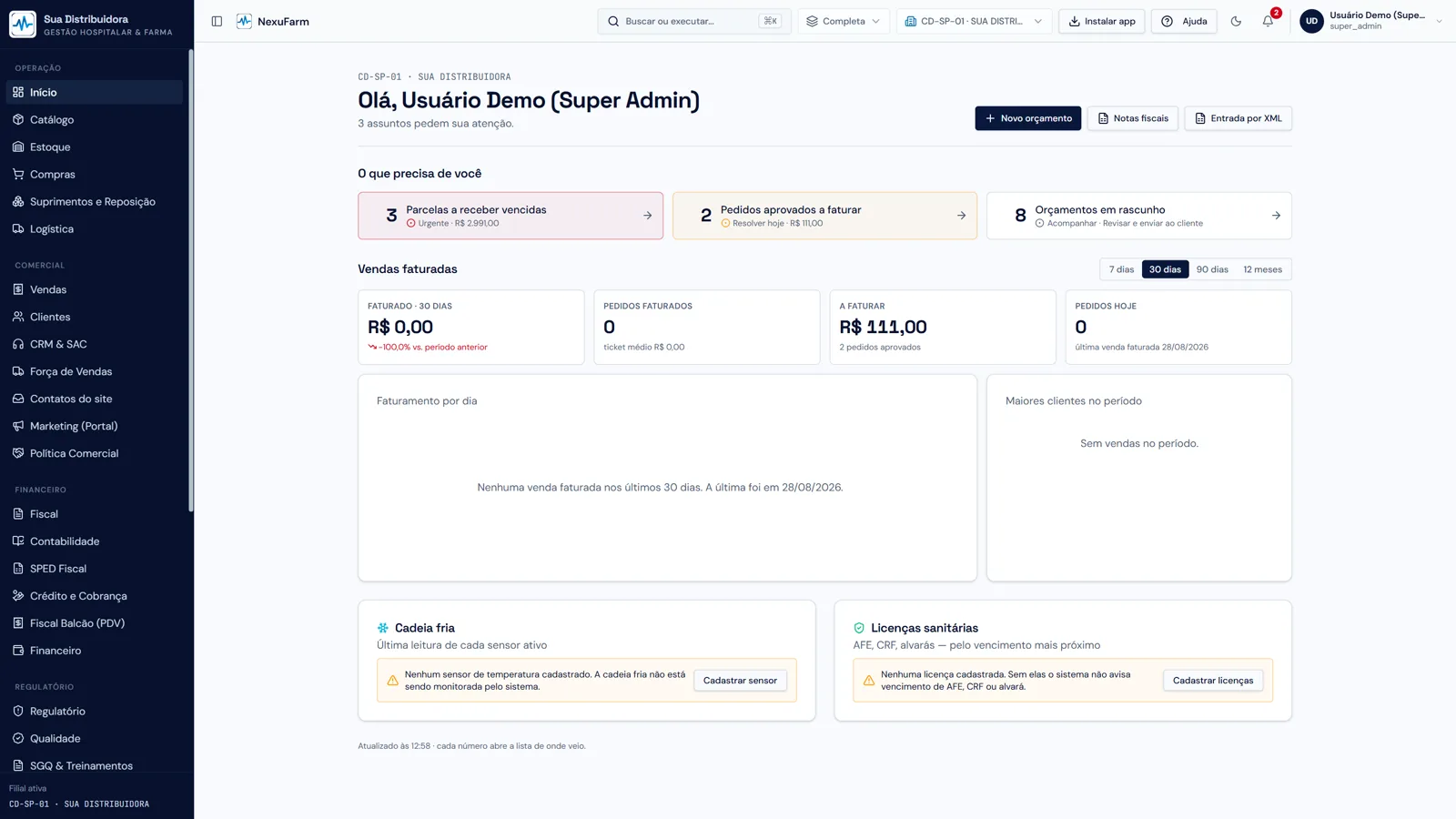Open Notas fiscais button
The height and width of the screenshot is (819, 1456).
point(1133,118)
